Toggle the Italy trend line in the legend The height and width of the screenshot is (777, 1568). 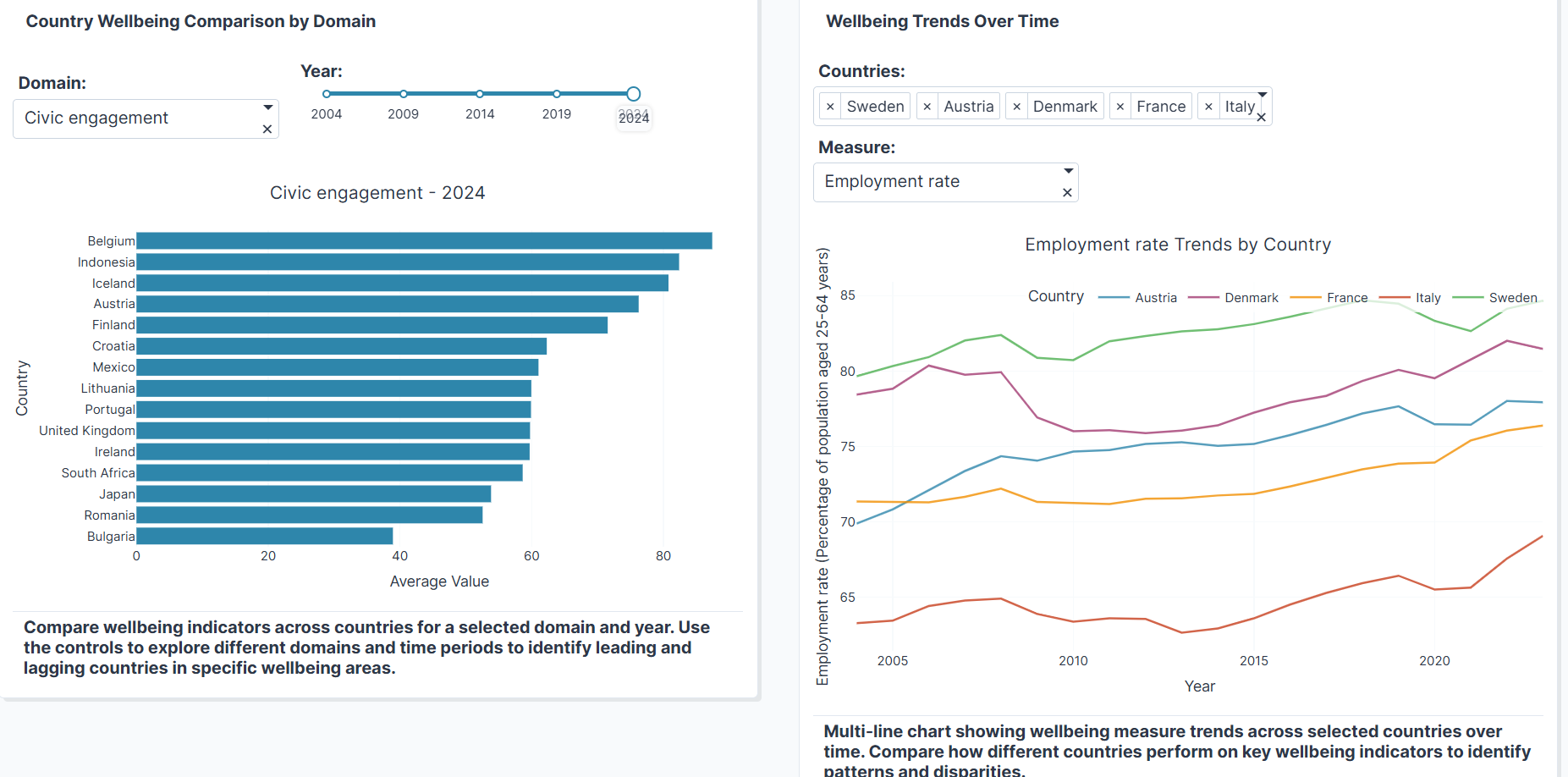(x=1428, y=297)
